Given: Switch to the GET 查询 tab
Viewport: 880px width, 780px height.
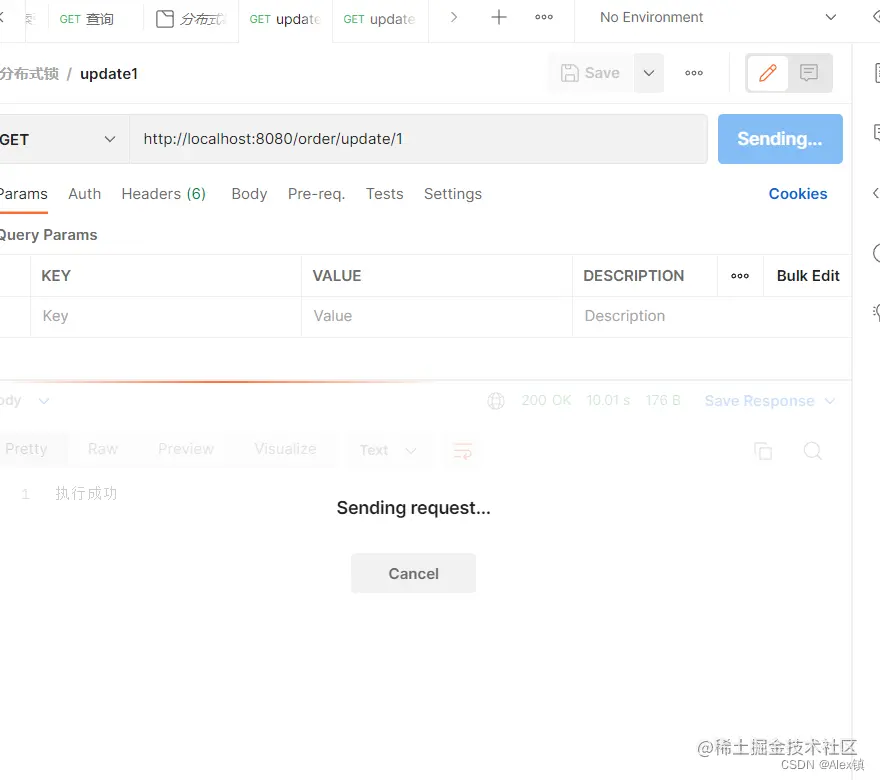Looking at the screenshot, I should pos(87,19).
